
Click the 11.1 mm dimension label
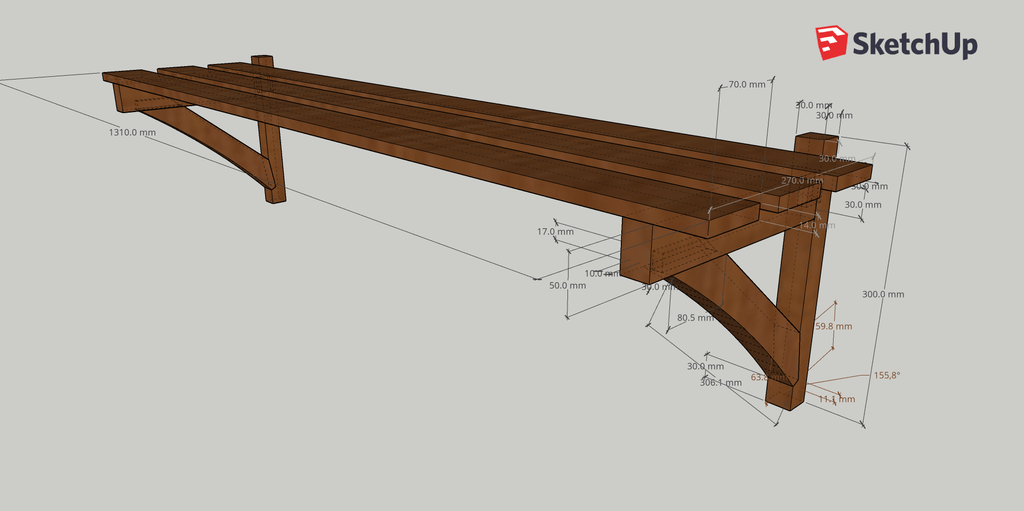point(836,399)
